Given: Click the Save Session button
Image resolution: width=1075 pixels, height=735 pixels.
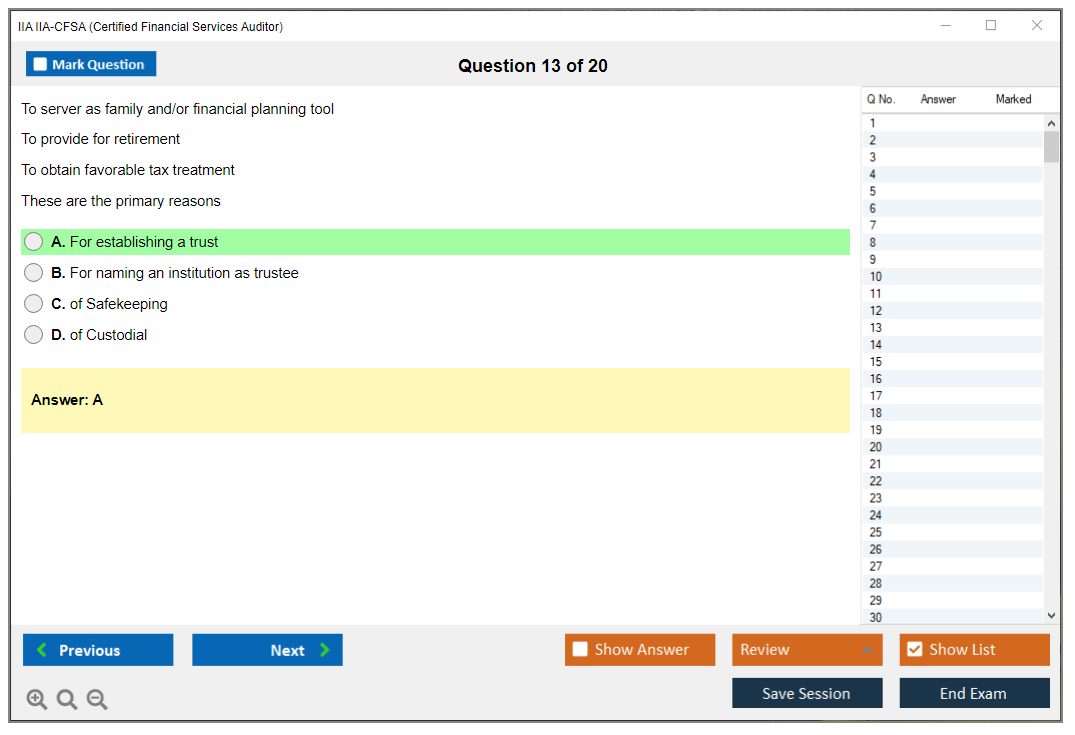Looking at the screenshot, I should (807, 693).
